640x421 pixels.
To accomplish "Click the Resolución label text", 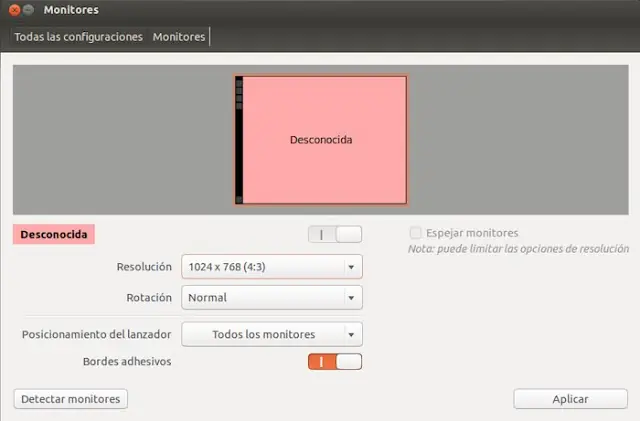I will [x=144, y=267].
